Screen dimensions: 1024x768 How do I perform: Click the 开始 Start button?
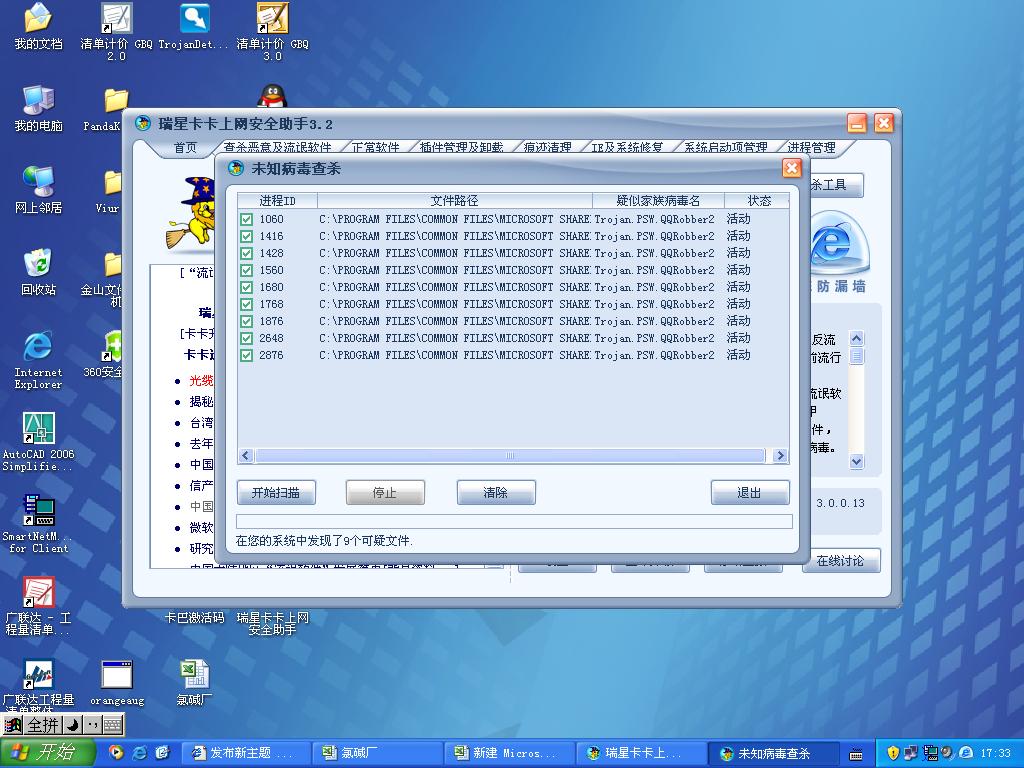coord(48,753)
